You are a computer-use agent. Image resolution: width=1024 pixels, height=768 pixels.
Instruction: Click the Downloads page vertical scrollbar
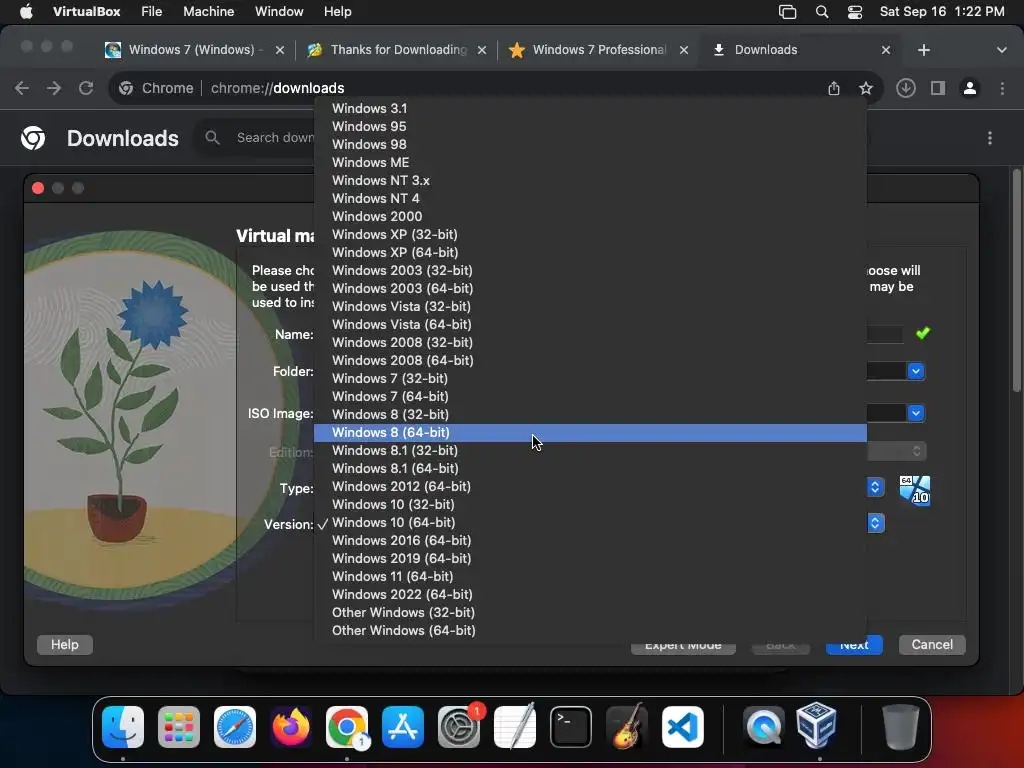coord(1016,281)
